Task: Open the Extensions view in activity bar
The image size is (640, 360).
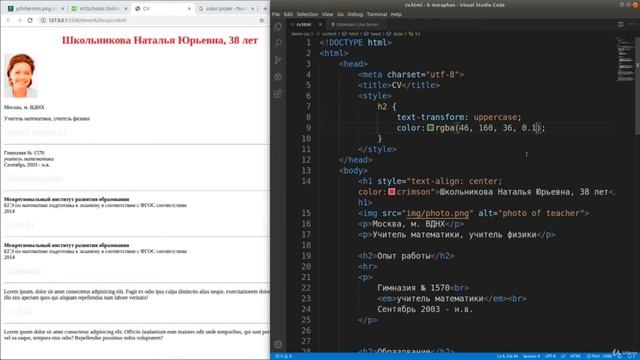Action: 278,93
